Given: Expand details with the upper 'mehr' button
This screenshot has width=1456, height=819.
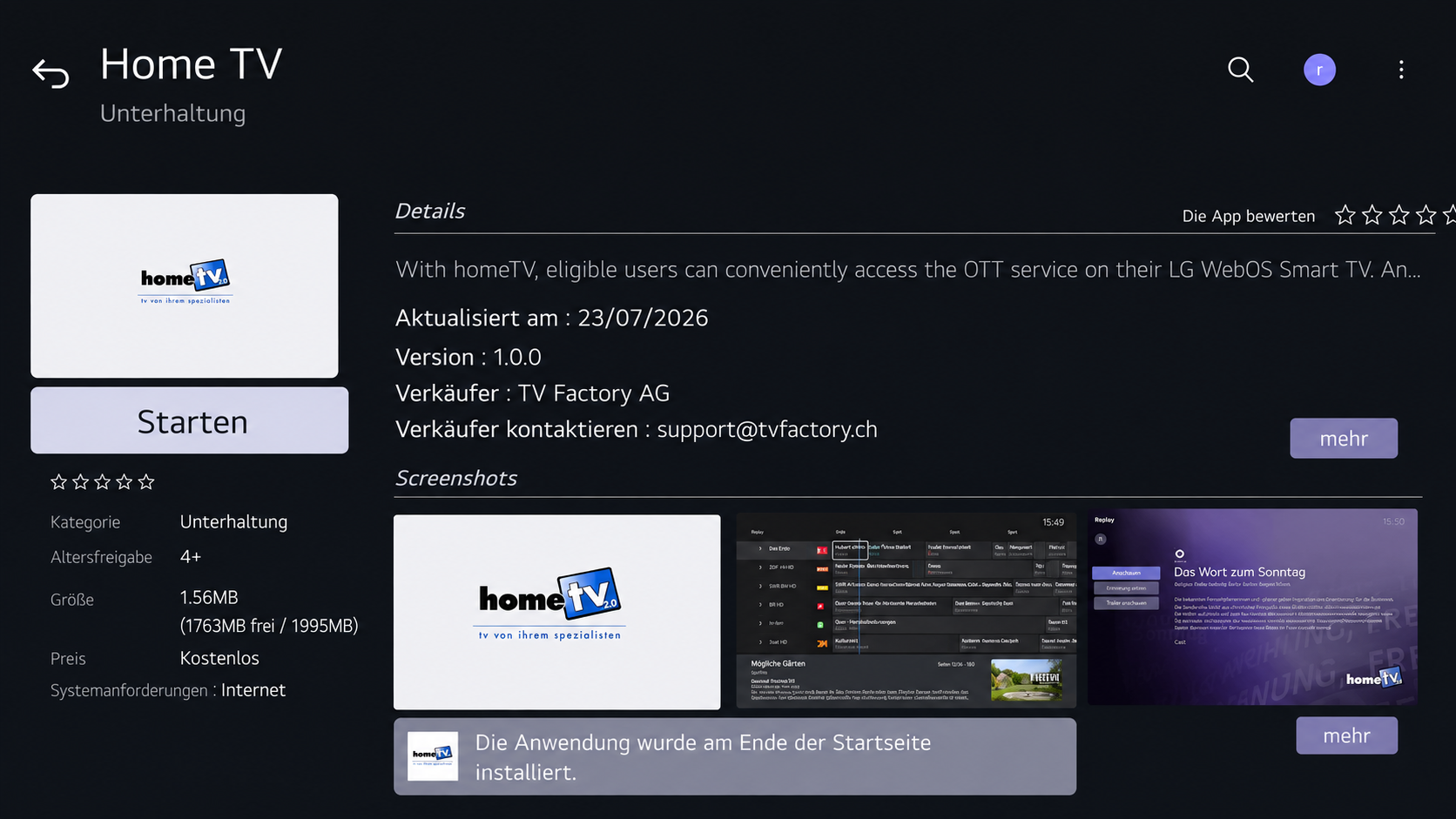Looking at the screenshot, I should pyautogui.click(x=1344, y=438).
